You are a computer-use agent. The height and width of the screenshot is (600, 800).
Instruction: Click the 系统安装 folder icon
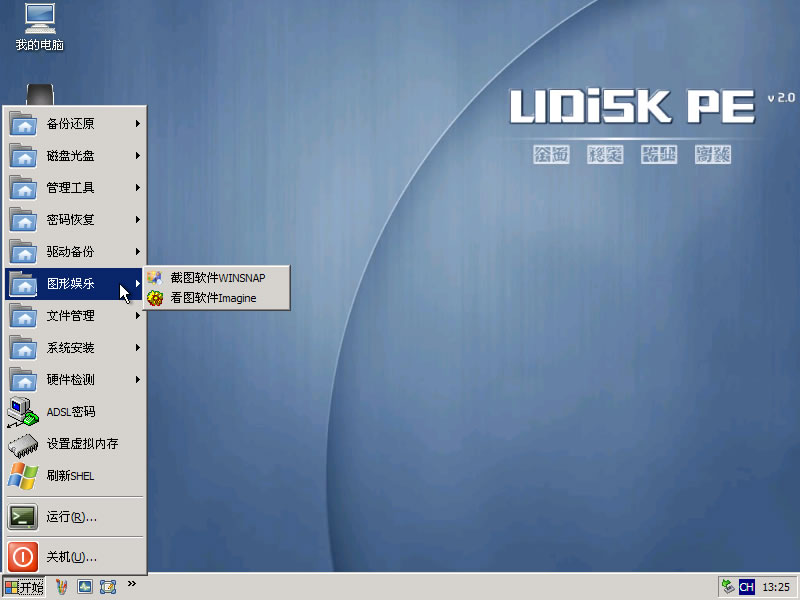pyautogui.click(x=23, y=348)
